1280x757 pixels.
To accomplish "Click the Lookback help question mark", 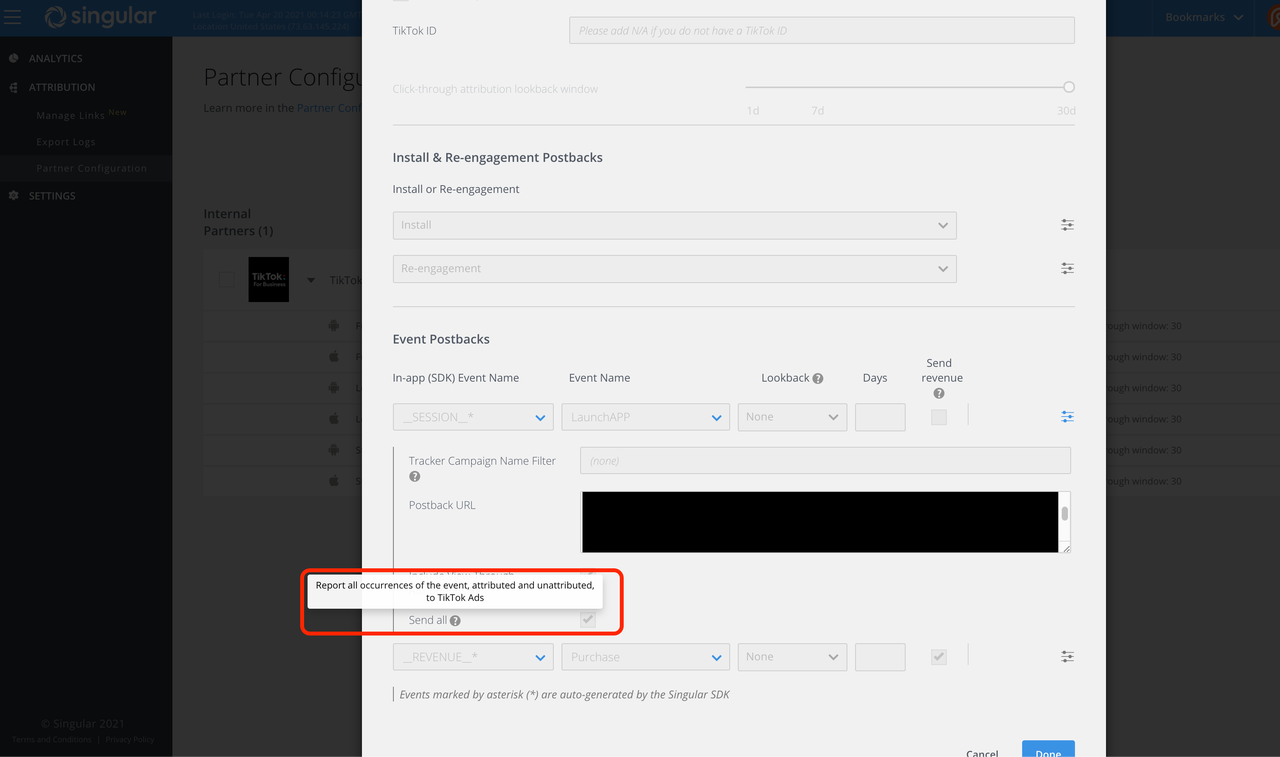I will coord(818,379).
